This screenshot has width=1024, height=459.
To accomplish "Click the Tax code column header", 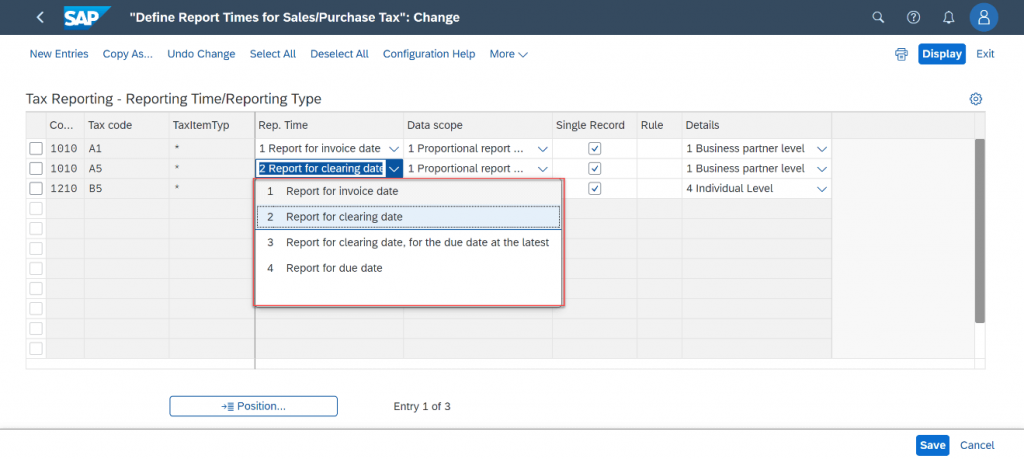I will coord(126,125).
